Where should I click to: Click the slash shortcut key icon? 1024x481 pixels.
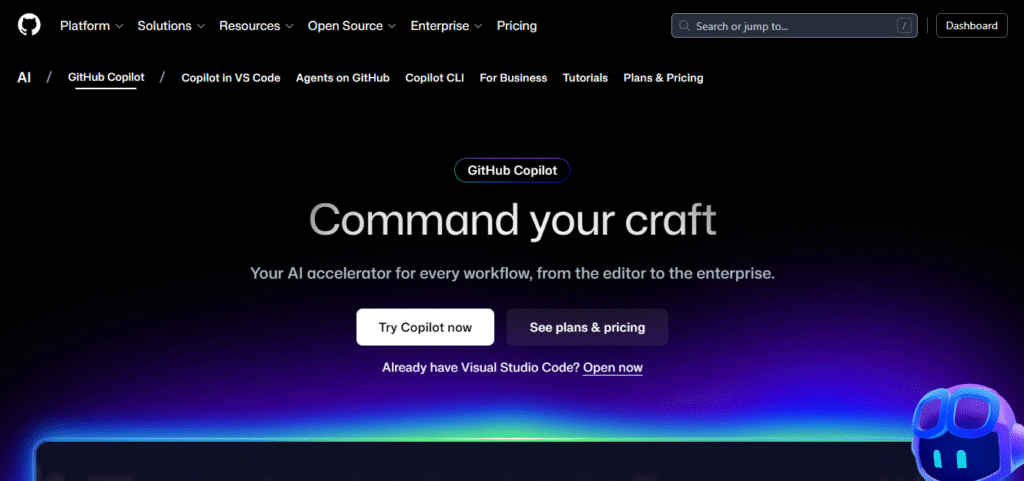(904, 26)
